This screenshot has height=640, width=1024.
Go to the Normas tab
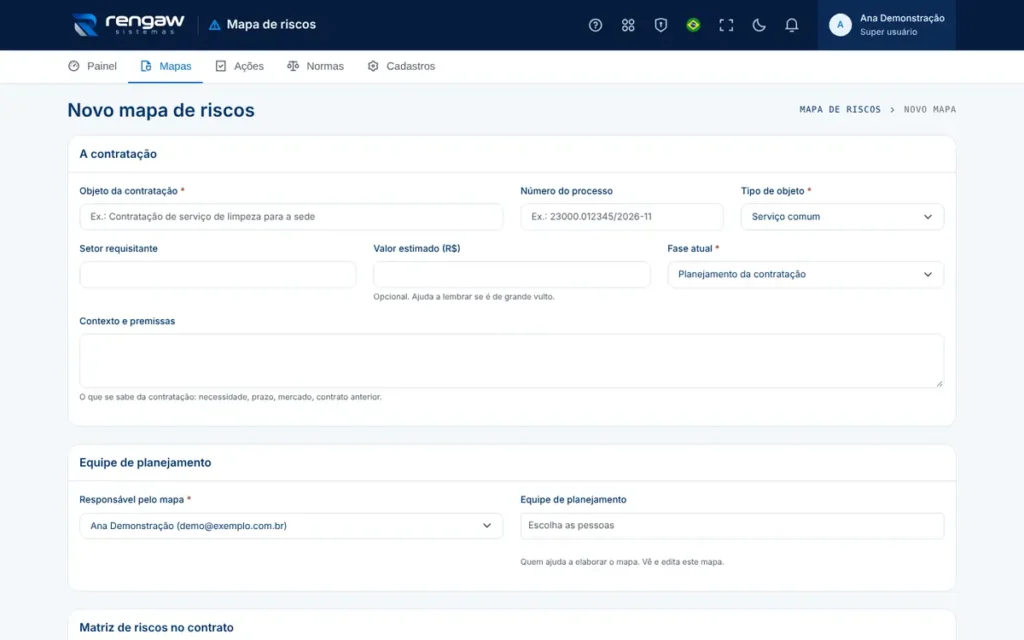point(315,66)
